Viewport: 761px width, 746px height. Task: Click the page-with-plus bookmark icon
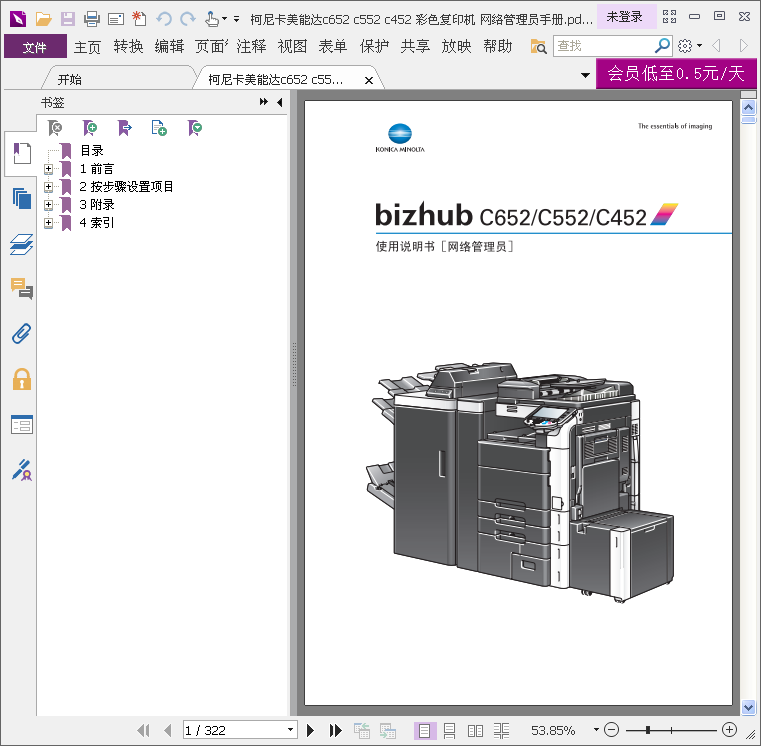[159, 128]
